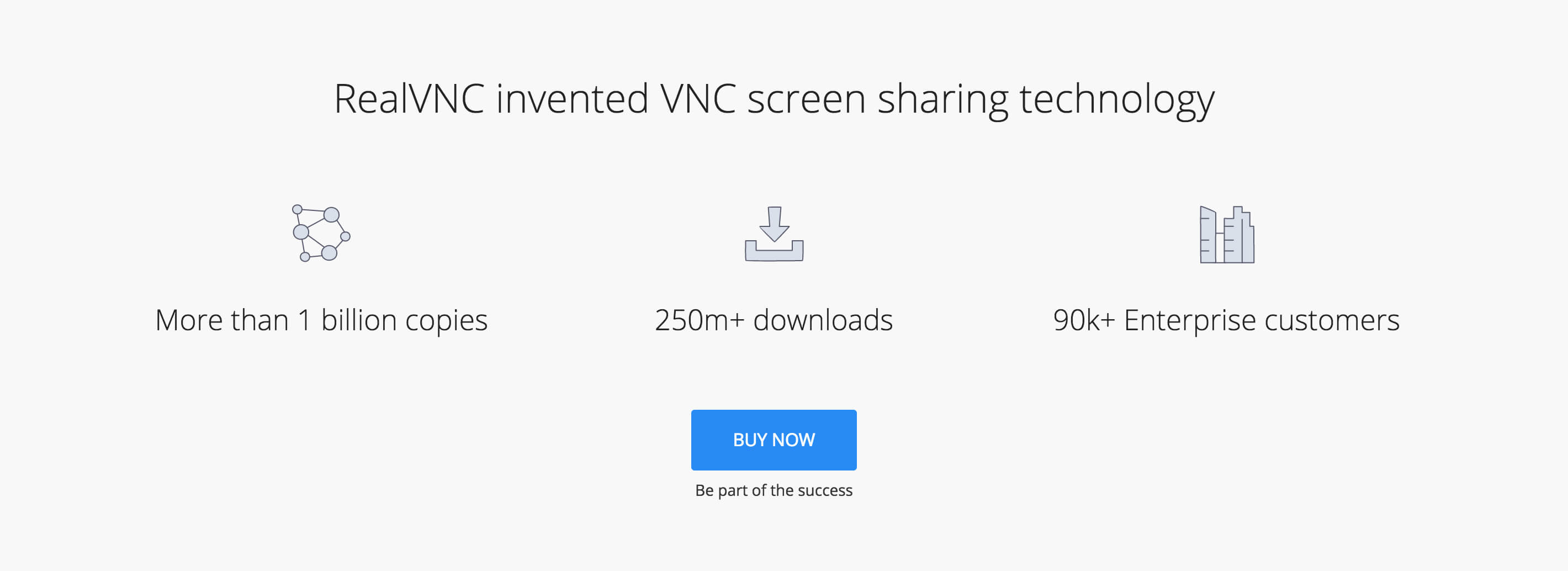This screenshot has height=571, width=1568.
Task: Click the word 'technology' in the heading
Action: click(x=1117, y=101)
